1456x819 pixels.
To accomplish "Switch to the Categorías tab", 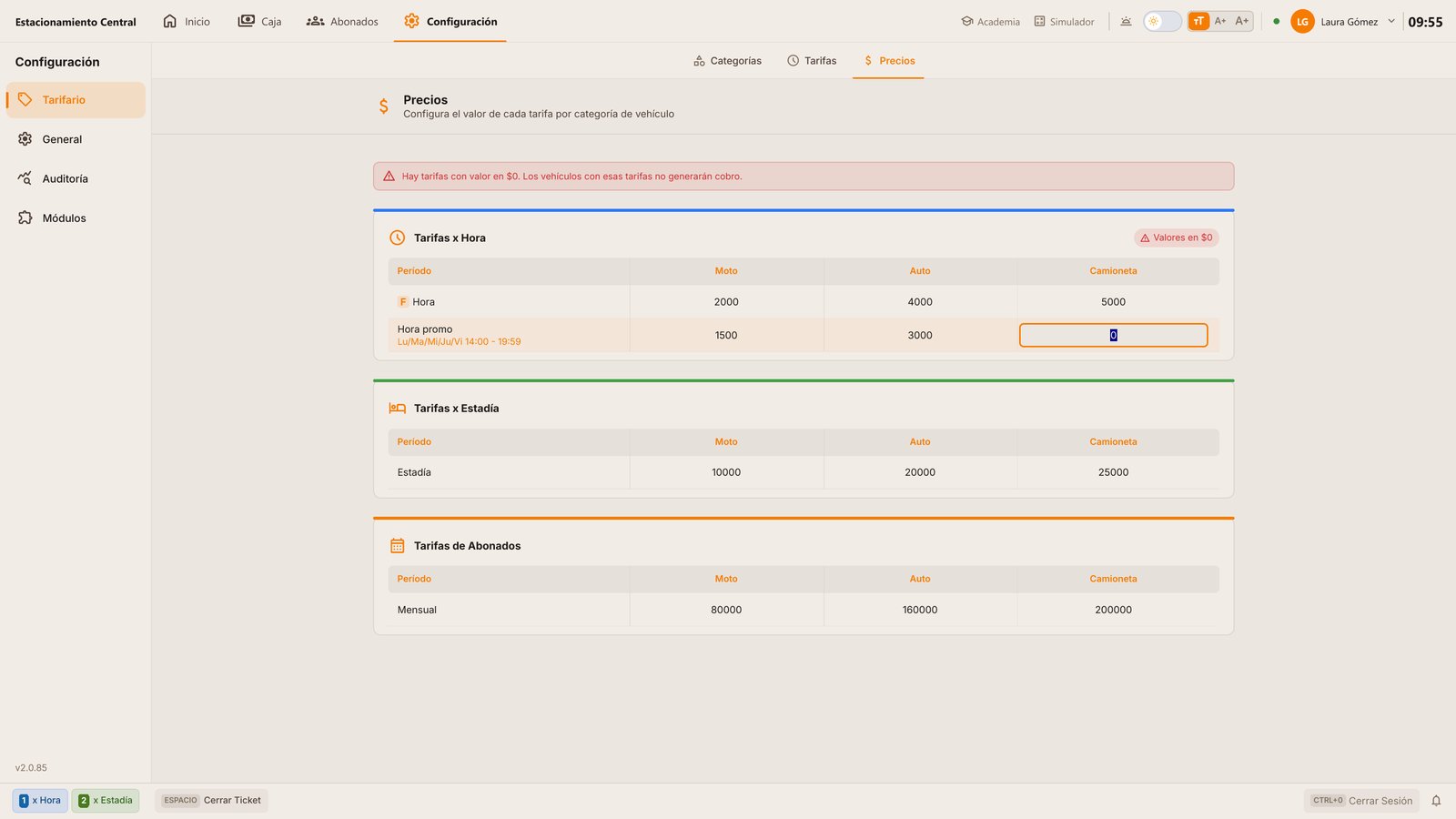I will pos(727,61).
